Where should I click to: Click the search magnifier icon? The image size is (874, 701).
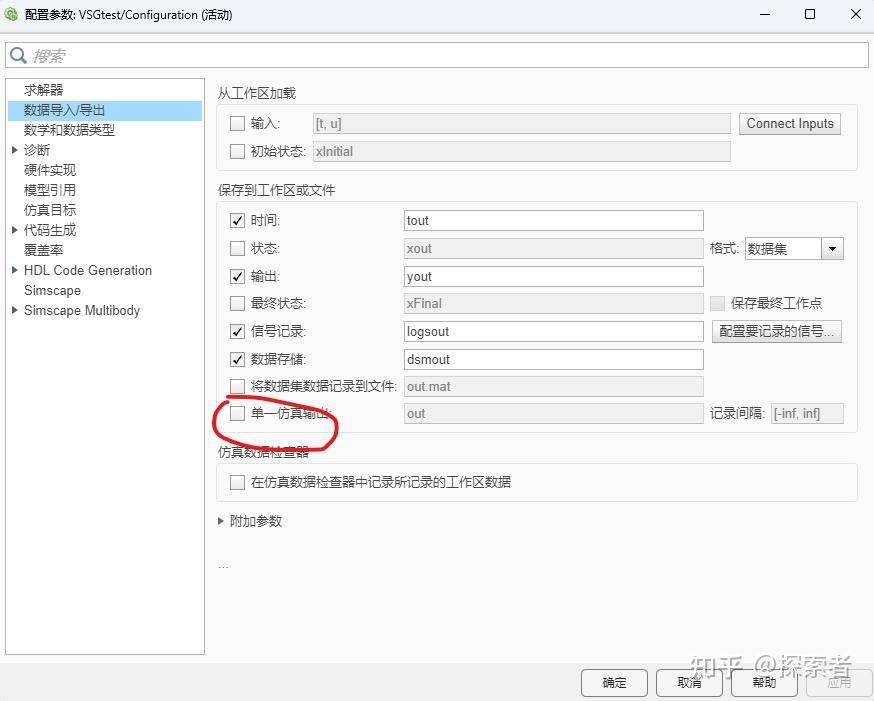18,55
